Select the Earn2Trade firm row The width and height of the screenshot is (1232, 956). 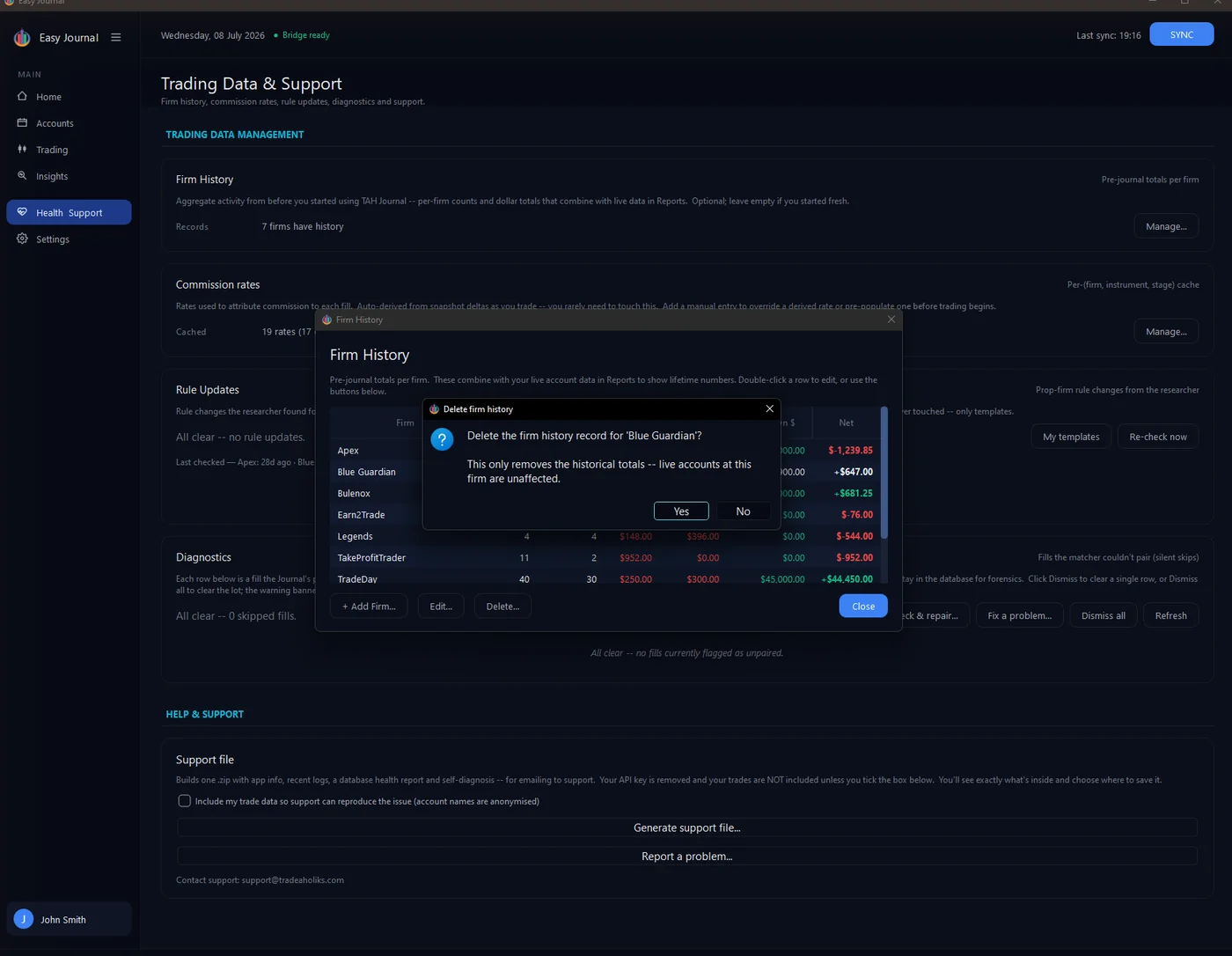point(605,514)
